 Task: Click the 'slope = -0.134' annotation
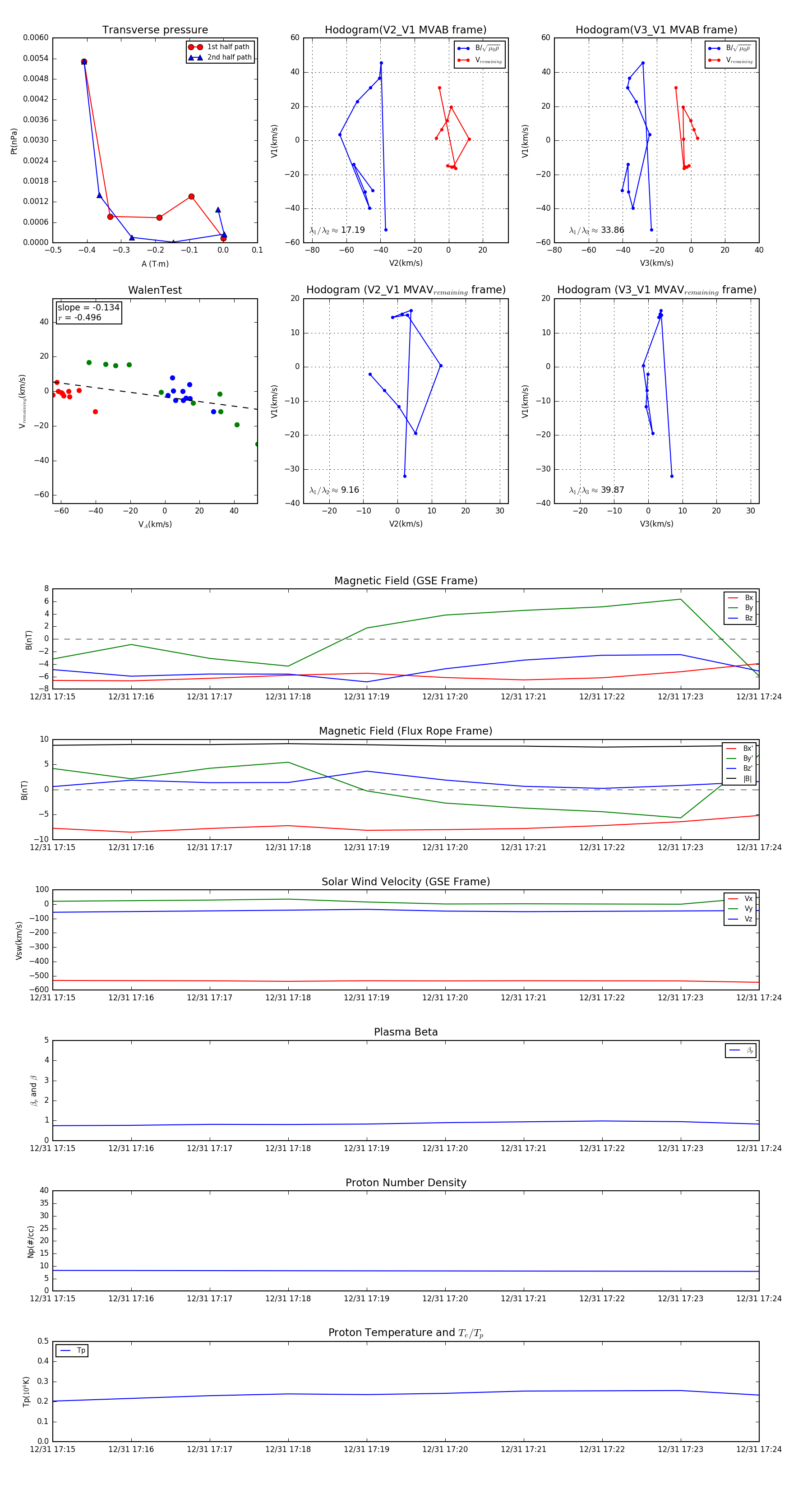[88, 308]
